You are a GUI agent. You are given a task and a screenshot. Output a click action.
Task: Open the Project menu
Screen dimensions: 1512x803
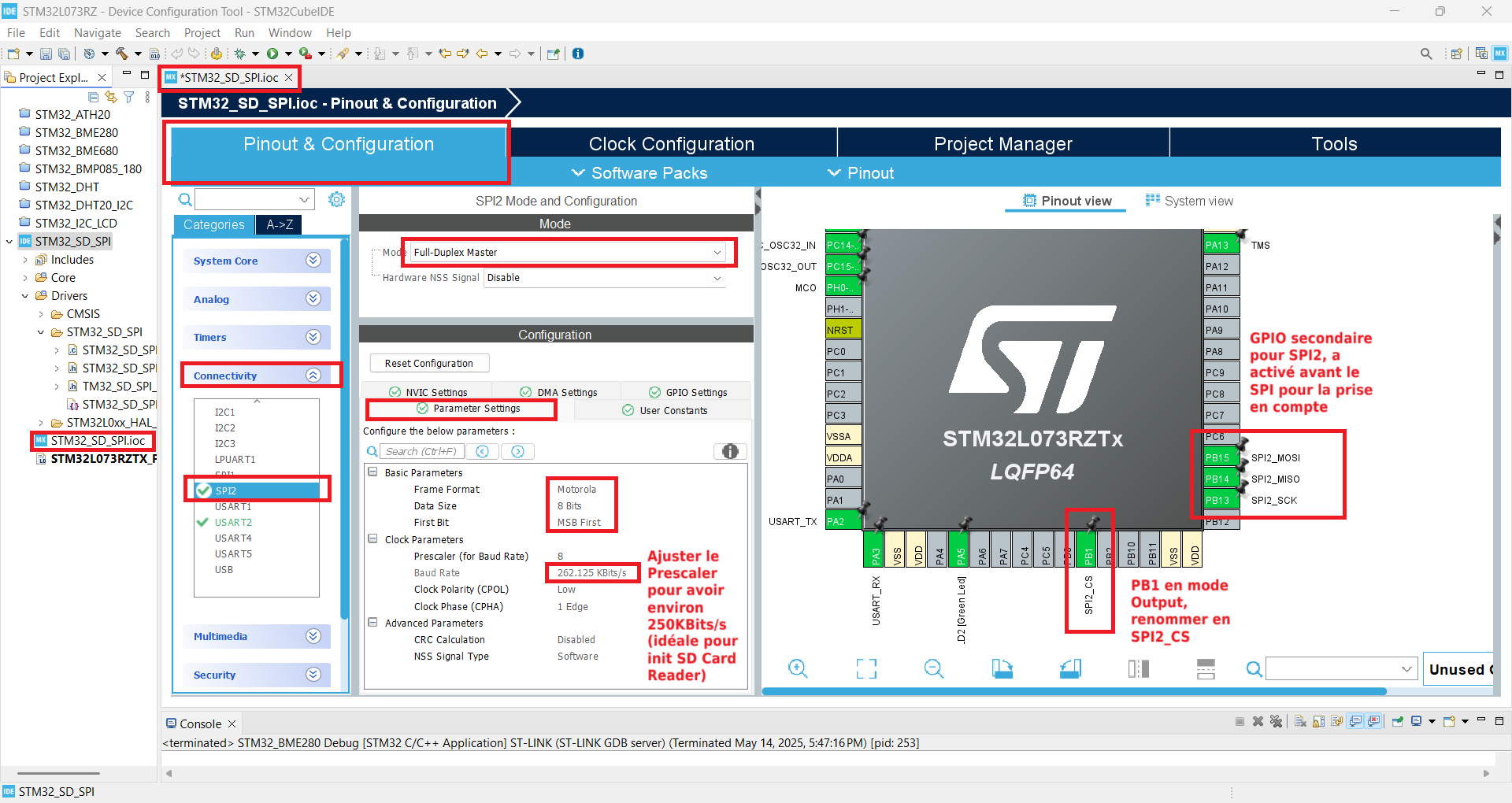(x=202, y=33)
